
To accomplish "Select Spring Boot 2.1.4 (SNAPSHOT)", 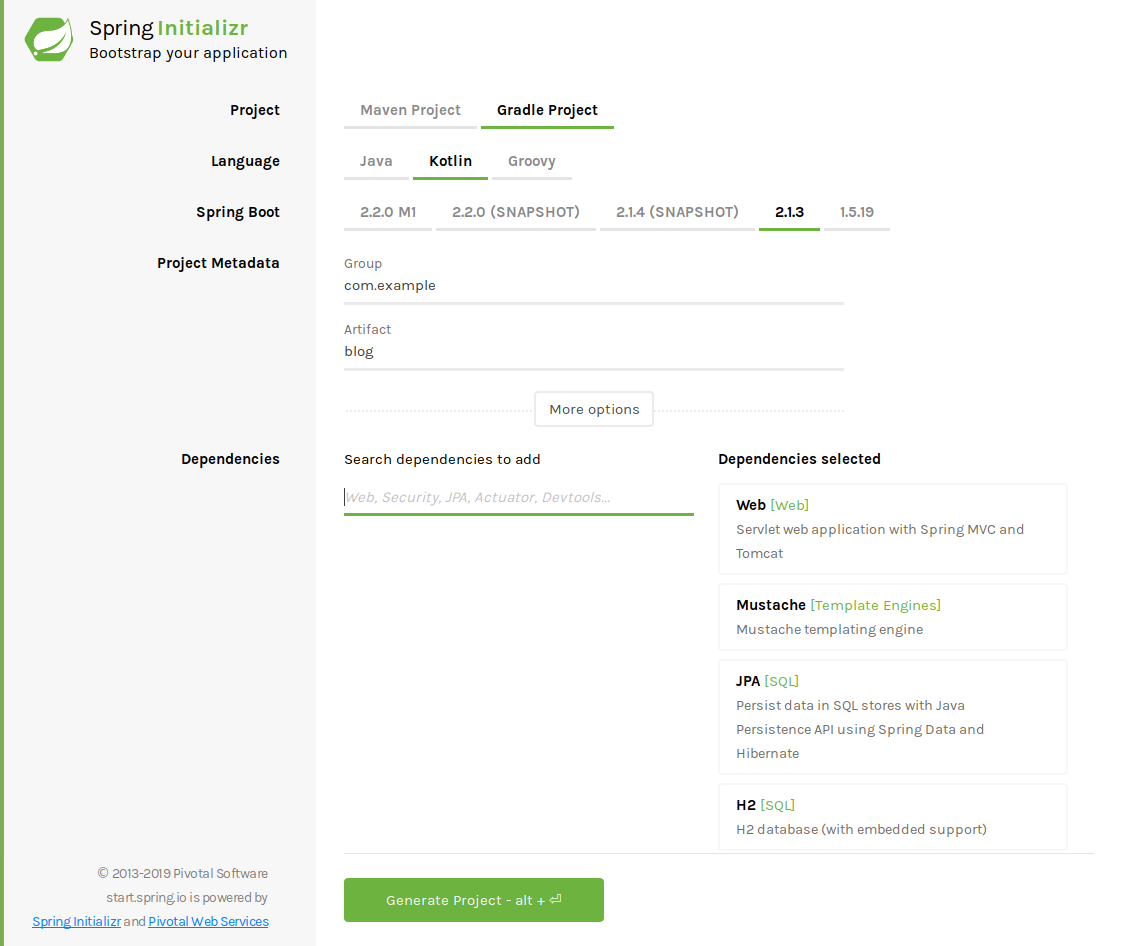I will pos(677,212).
